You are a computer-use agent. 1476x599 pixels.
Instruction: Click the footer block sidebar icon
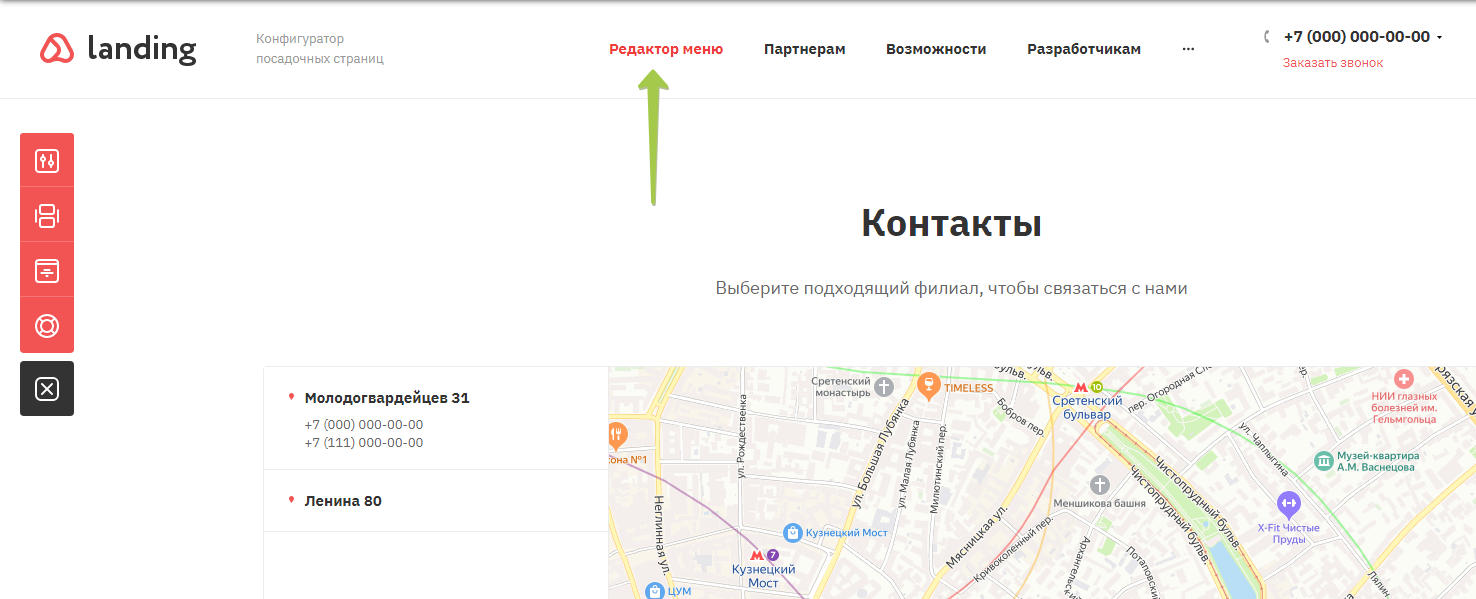[47, 270]
